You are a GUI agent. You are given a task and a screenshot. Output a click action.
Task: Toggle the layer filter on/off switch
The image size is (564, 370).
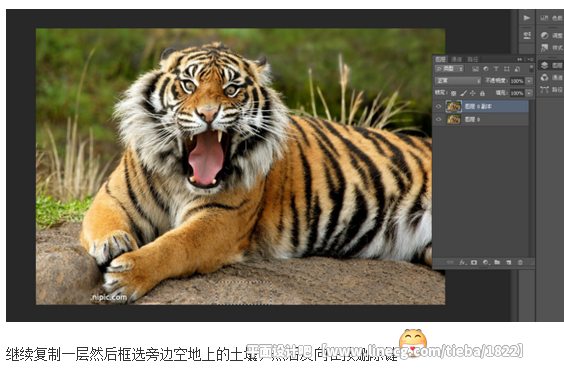coord(531,69)
